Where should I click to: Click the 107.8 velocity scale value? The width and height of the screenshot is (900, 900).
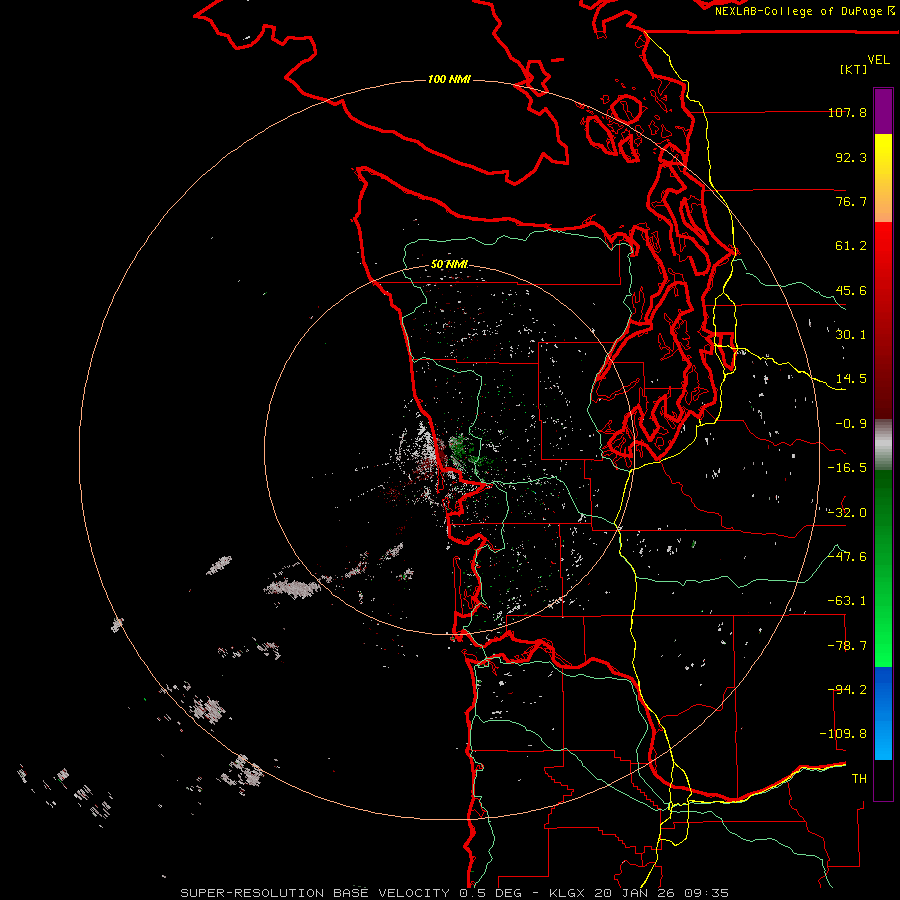[x=847, y=112]
